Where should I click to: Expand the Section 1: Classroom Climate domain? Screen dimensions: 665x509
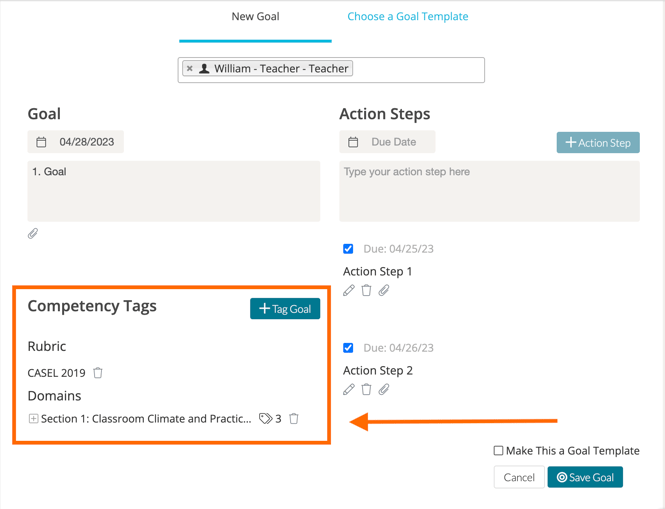tap(33, 419)
